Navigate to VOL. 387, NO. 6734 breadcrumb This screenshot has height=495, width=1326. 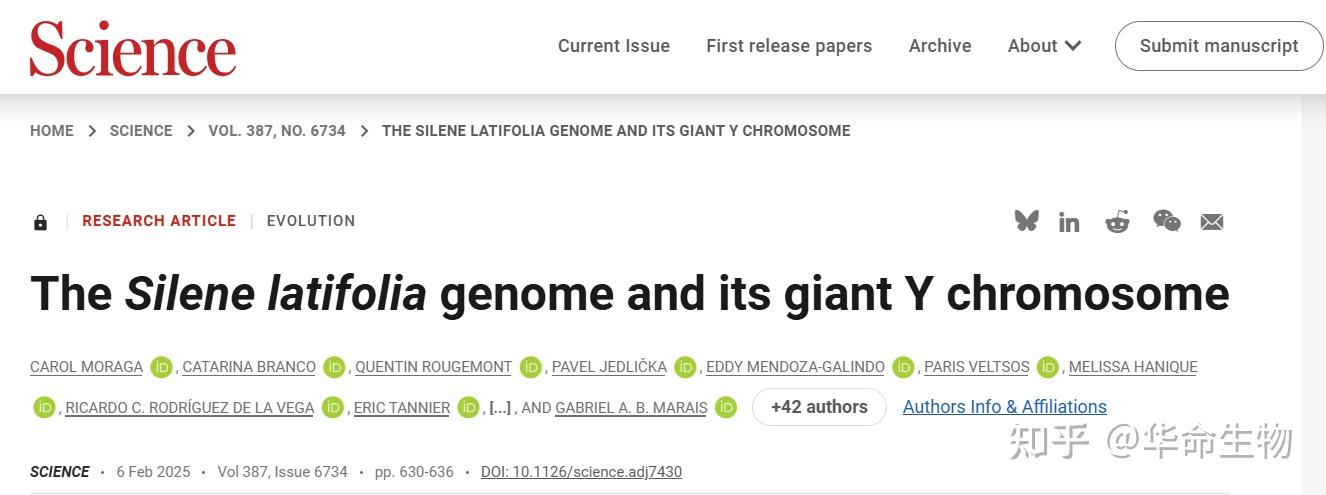[276, 131]
